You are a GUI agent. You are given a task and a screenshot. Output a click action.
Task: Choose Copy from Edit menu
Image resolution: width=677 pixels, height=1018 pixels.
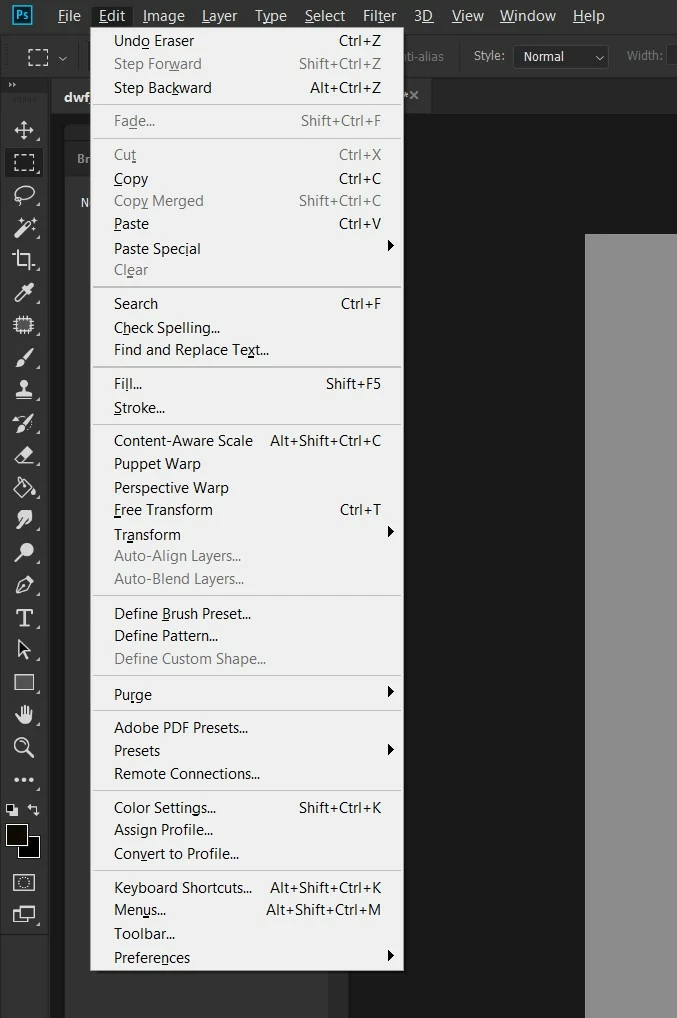[x=247, y=179]
